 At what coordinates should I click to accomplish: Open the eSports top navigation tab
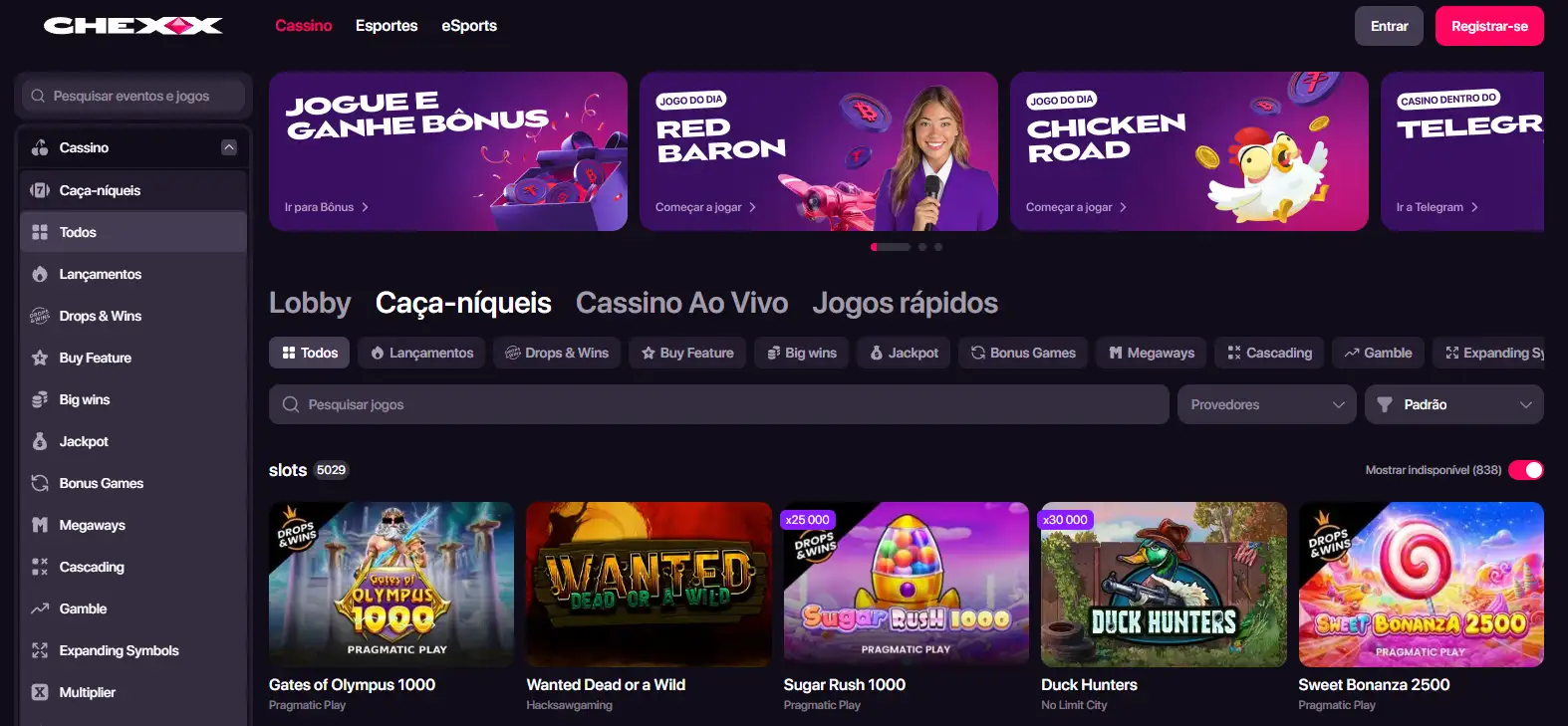pos(469,26)
